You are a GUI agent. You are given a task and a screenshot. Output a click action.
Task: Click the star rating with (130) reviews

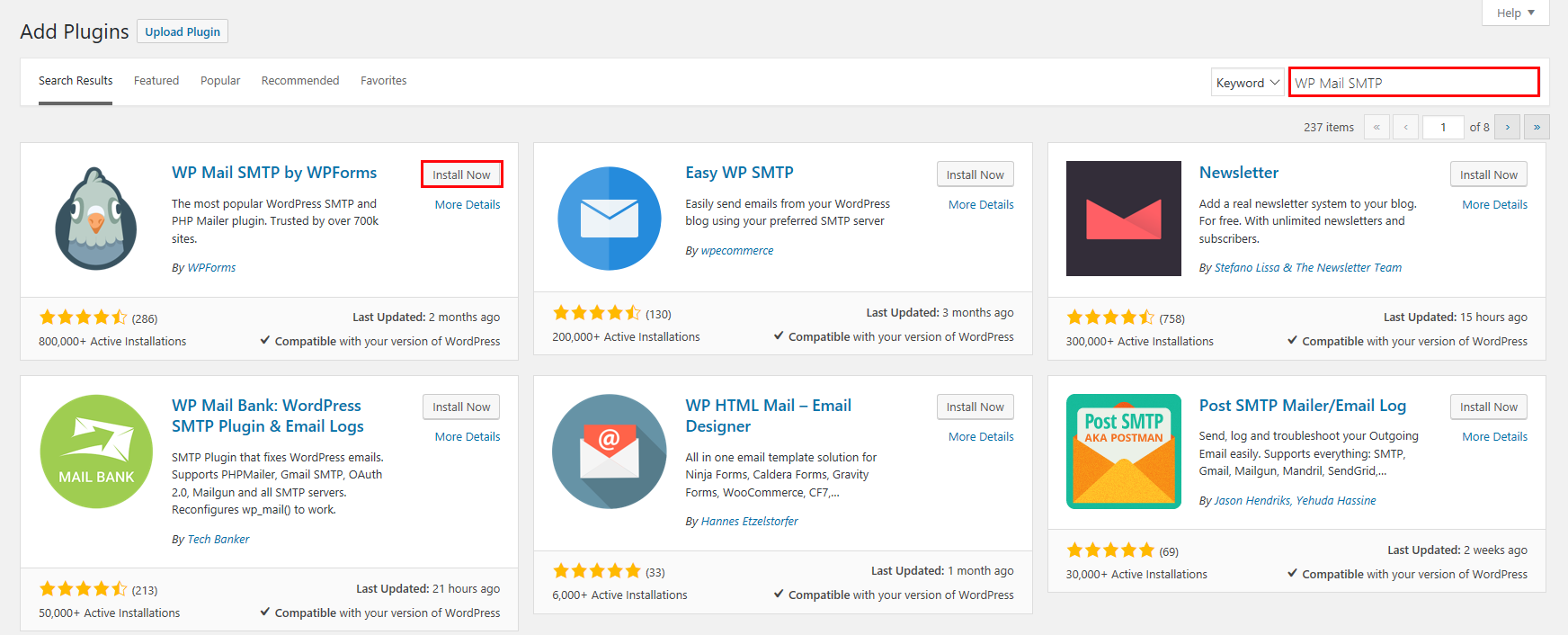pyautogui.click(x=597, y=313)
